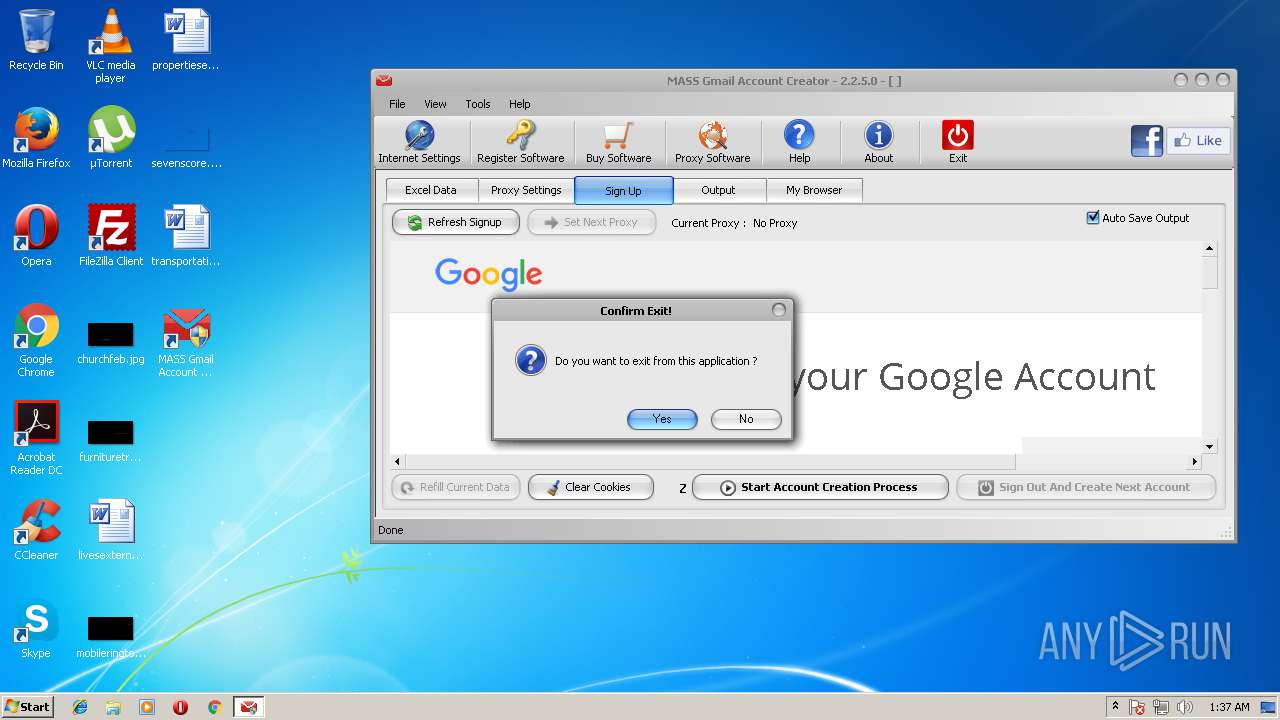Open Recycle Bin on desktop
Image resolution: width=1280 pixels, height=720 pixels.
coord(36,40)
